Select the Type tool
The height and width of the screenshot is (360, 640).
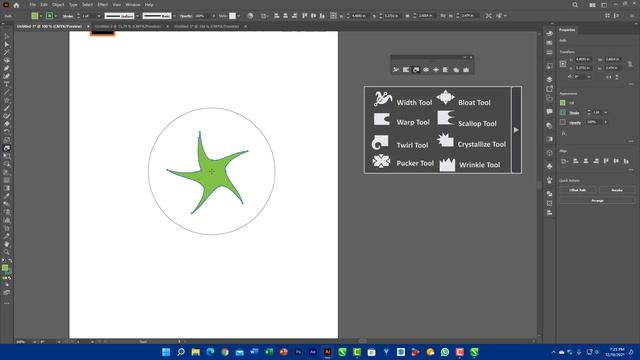click(7, 84)
